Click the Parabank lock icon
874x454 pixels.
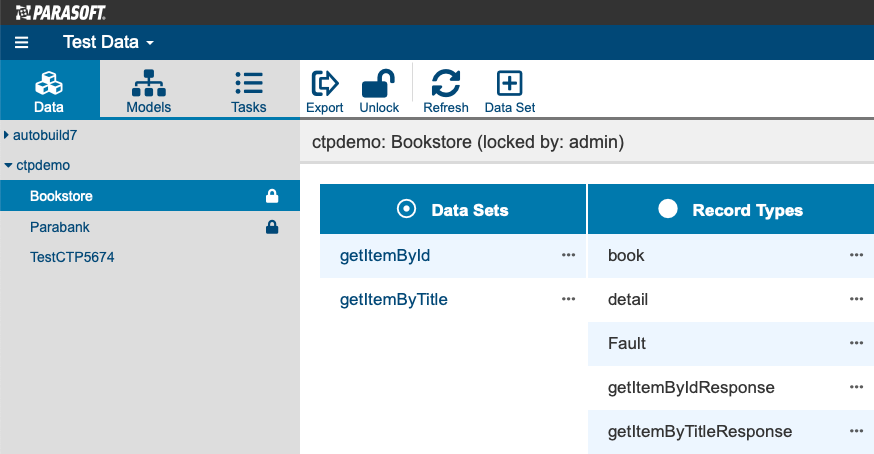tap(272, 227)
